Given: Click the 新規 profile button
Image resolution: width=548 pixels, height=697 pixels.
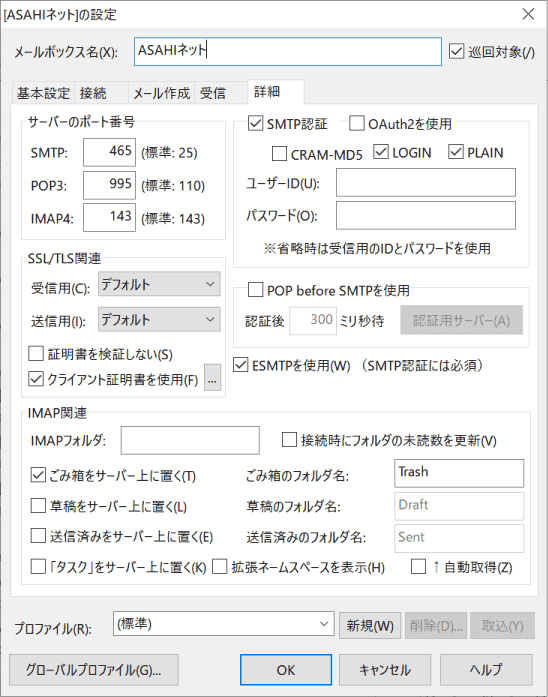Looking at the screenshot, I should [370, 625].
